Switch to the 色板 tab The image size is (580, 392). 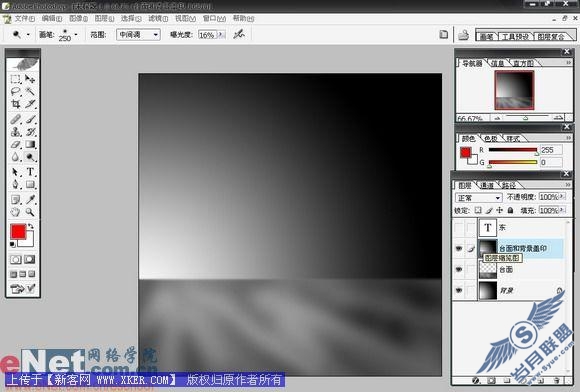tap(491, 139)
